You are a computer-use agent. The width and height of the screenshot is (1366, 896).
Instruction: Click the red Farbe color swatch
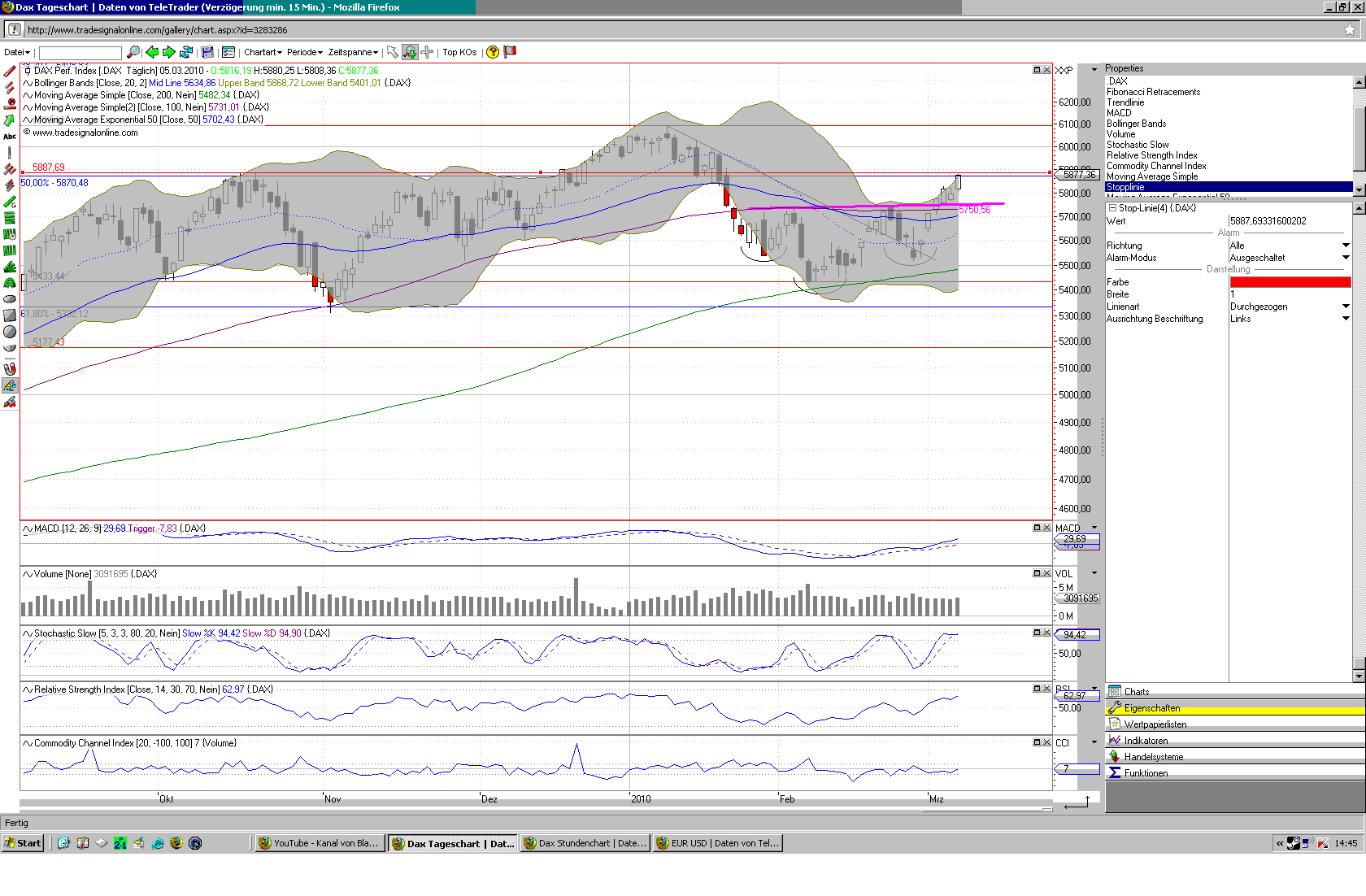1290,282
